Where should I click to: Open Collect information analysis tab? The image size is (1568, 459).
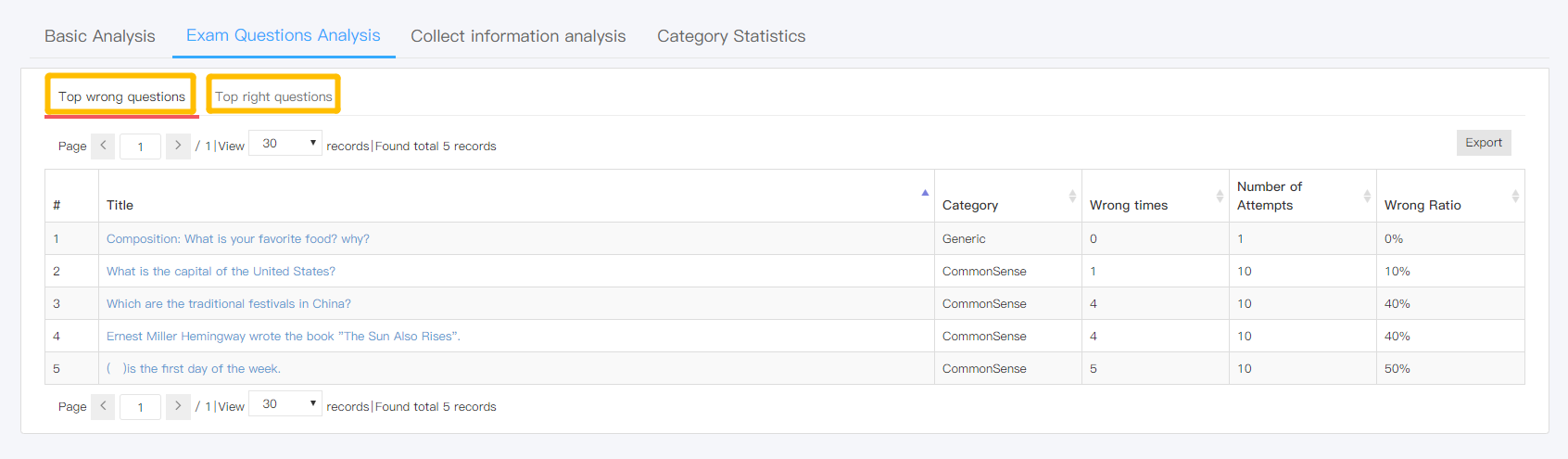pos(518,36)
